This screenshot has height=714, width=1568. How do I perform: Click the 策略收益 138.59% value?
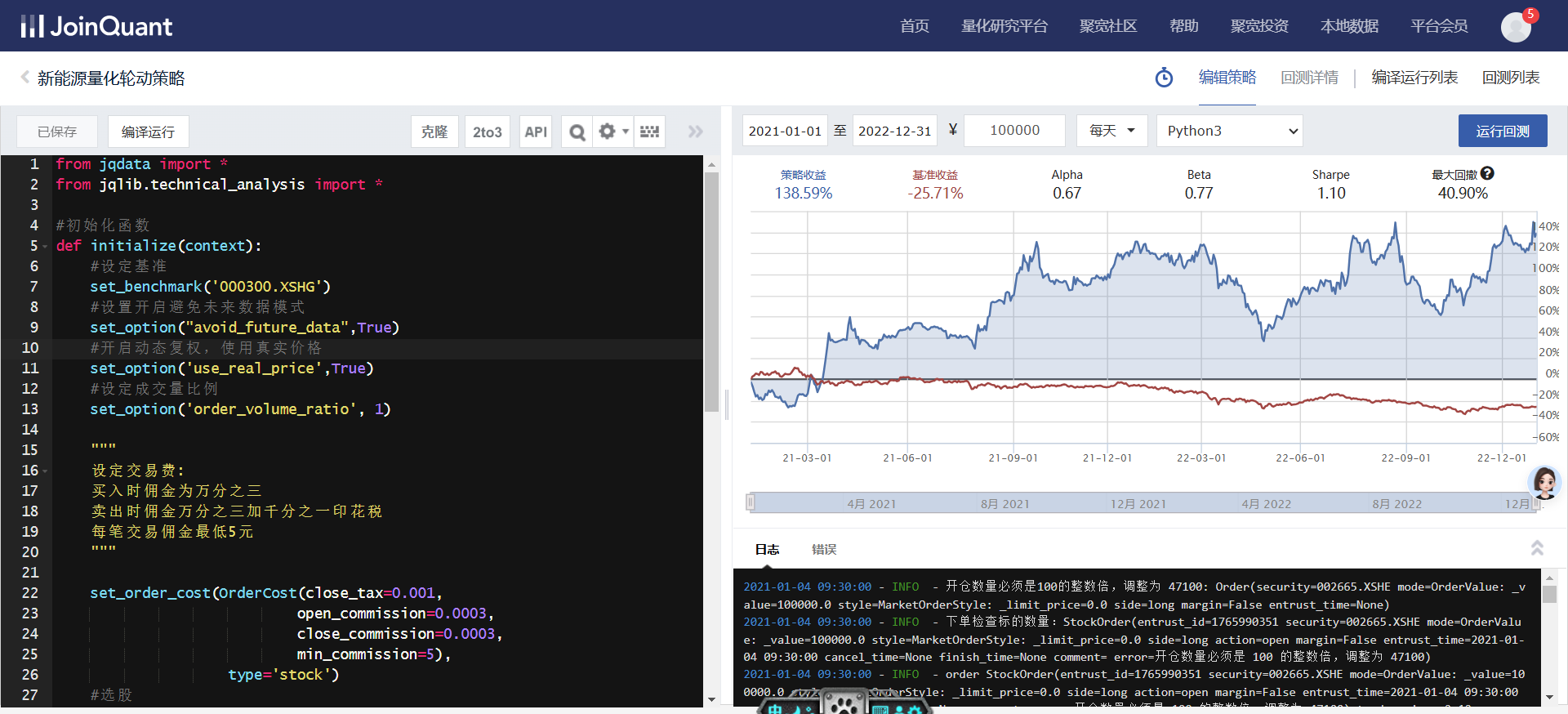click(x=804, y=194)
